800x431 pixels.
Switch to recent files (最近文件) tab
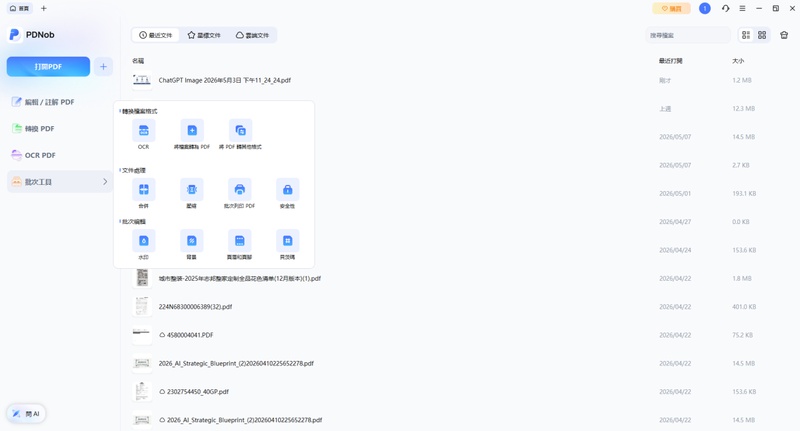pyautogui.click(x=156, y=35)
